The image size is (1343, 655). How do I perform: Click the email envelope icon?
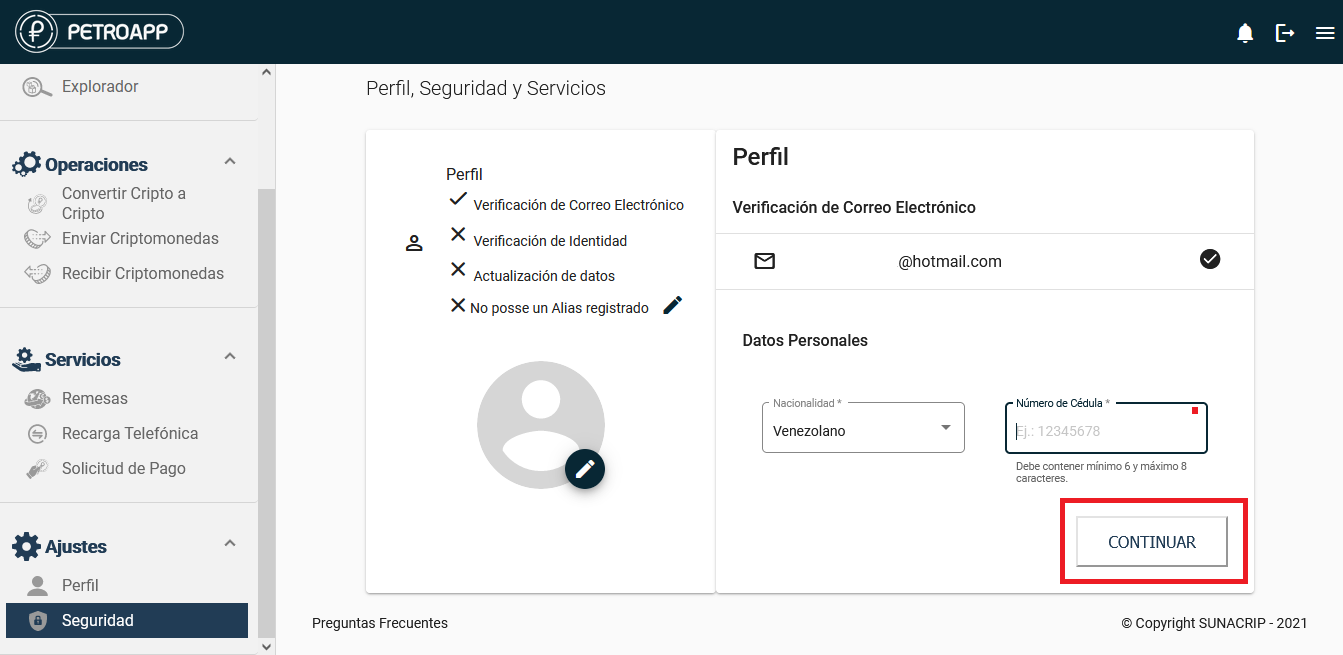pyautogui.click(x=764, y=261)
